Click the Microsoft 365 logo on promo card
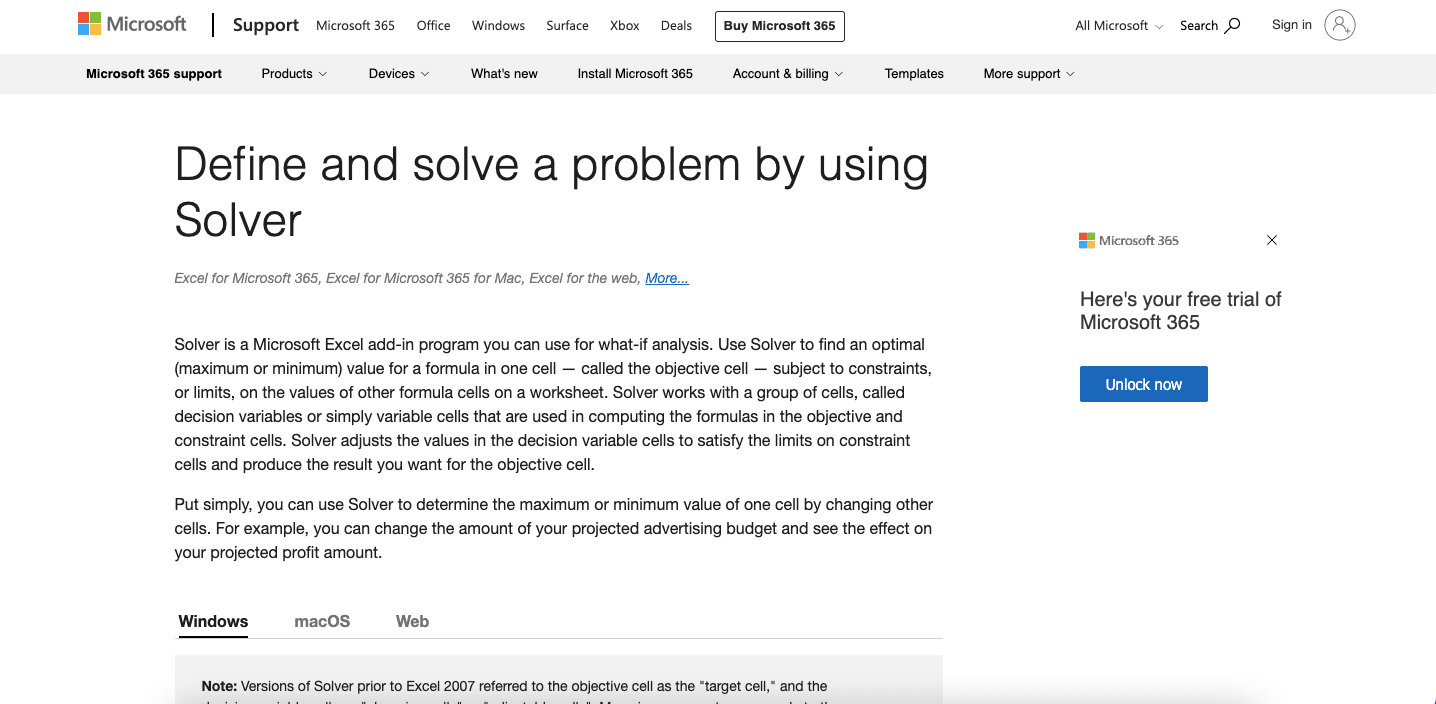Screen dimensions: 1436x704 click(1128, 240)
